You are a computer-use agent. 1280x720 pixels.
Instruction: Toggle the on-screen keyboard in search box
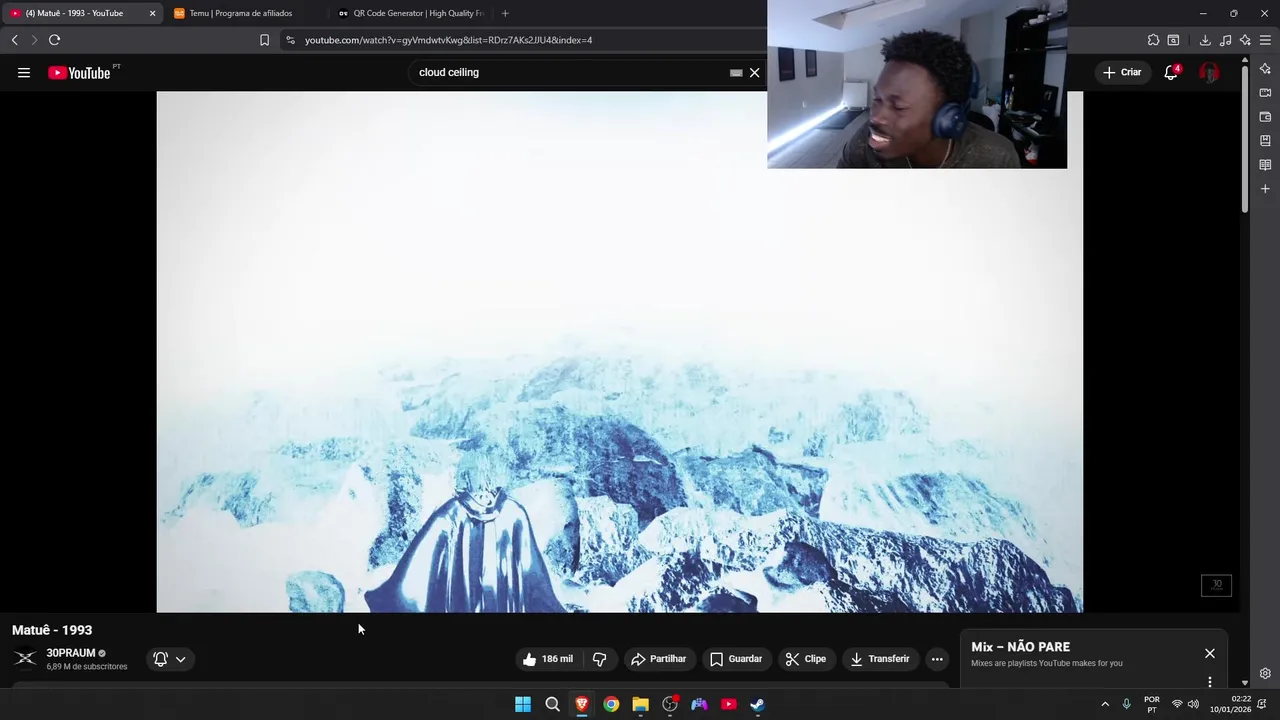coord(736,72)
